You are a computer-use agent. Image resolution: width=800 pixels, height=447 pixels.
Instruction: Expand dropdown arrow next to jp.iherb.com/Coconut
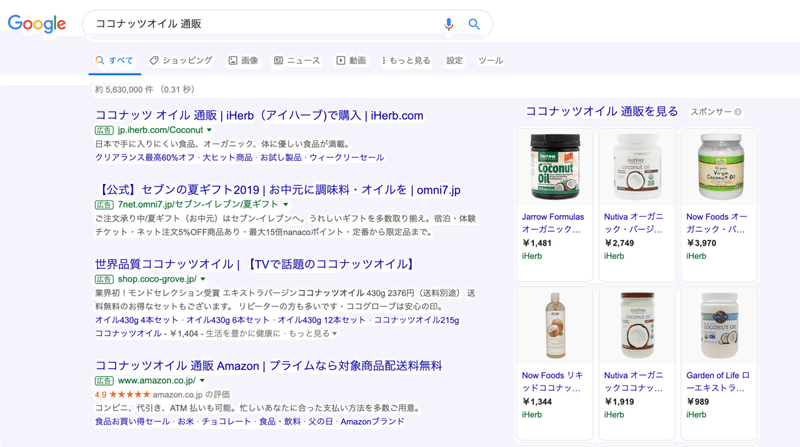pos(209,130)
